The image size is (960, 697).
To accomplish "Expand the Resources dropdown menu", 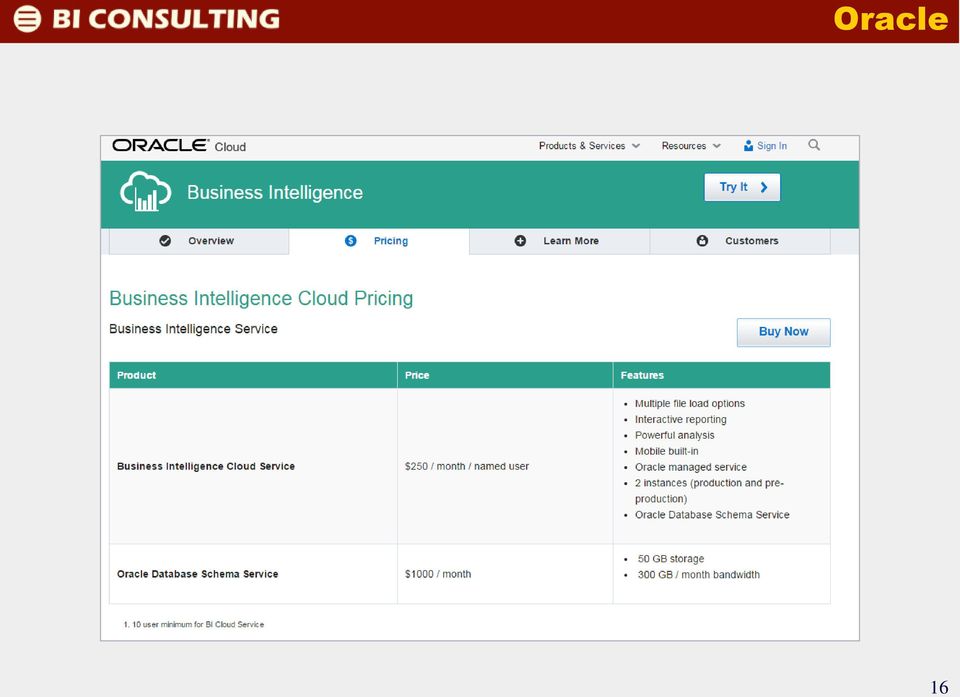I will [691, 146].
